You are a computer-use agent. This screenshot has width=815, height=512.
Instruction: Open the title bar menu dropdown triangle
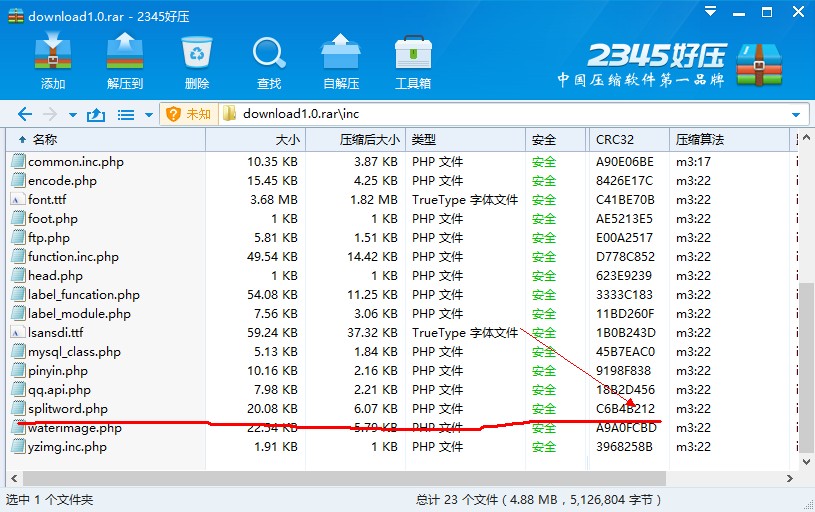(710, 11)
